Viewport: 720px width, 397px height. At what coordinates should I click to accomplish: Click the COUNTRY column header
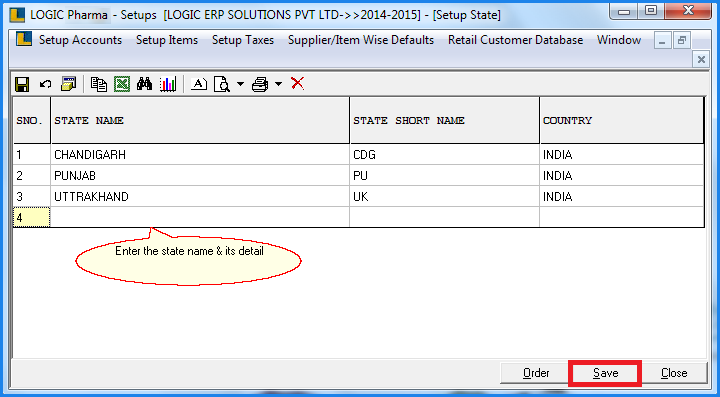click(x=622, y=120)
